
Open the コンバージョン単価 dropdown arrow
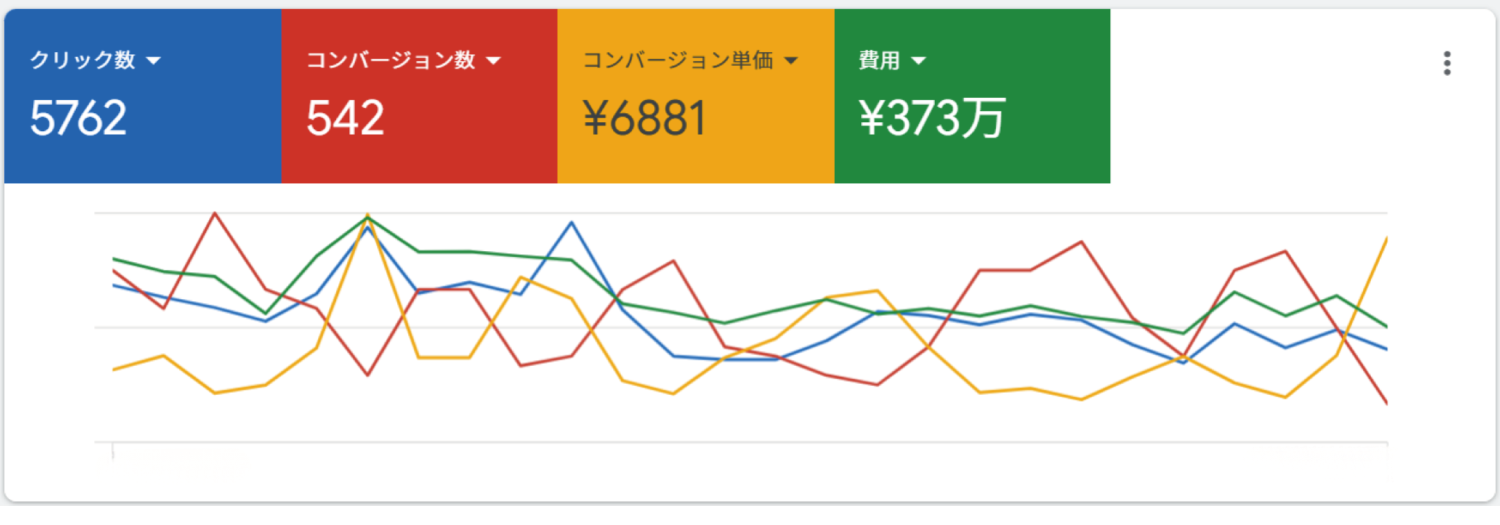pos(790,61)
